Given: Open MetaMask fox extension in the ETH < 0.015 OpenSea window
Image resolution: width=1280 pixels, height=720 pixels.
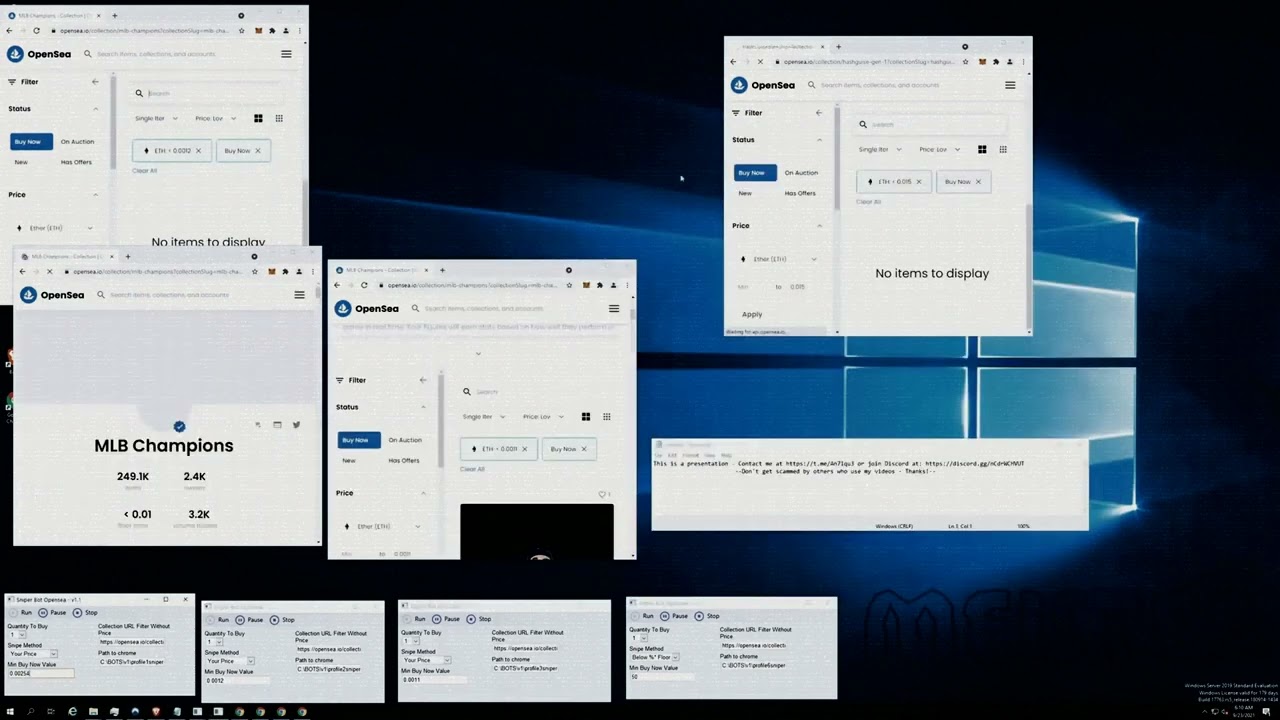Looking at the screenshot, I should pos(982,62).
